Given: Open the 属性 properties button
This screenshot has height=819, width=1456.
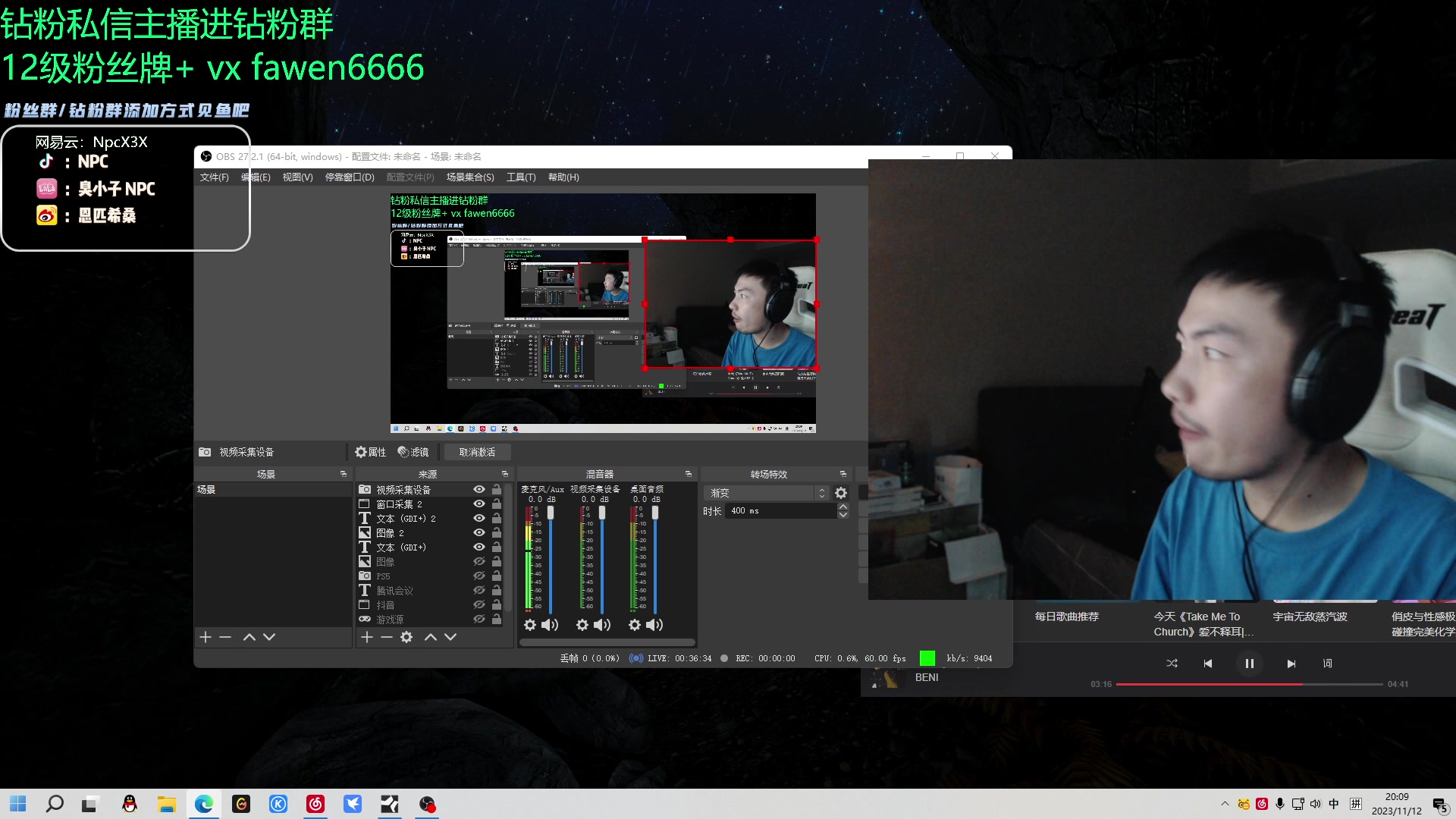Looking at the screenshot, I should point(371,452).
